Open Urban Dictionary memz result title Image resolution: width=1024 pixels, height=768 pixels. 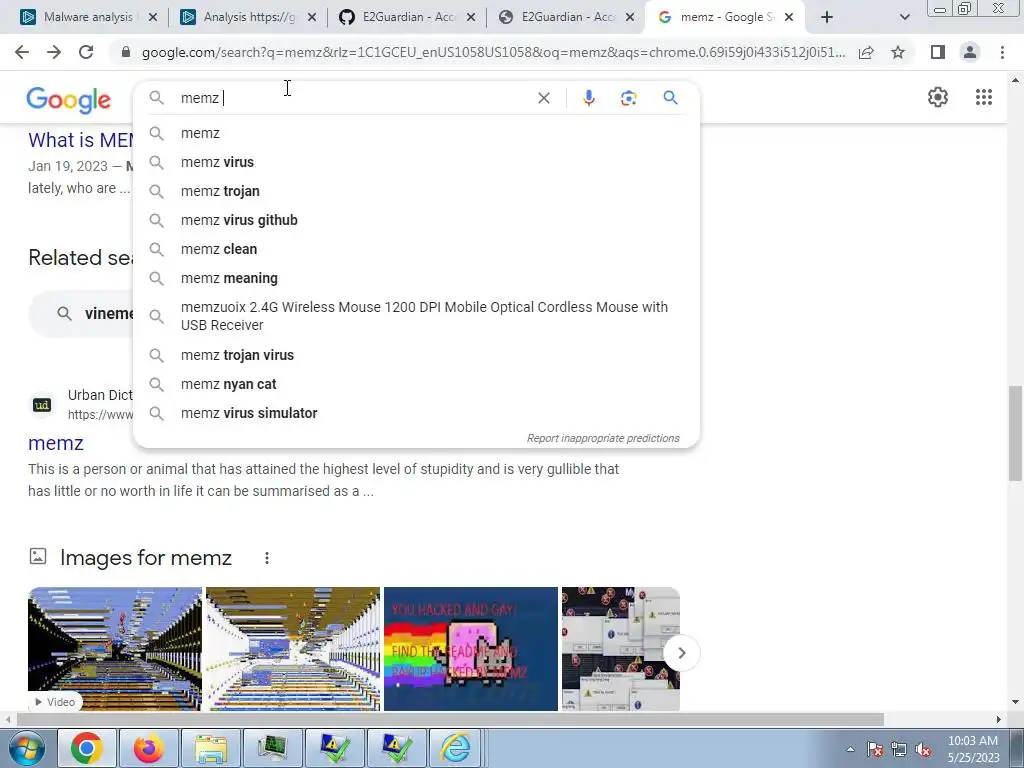point(56,443)
